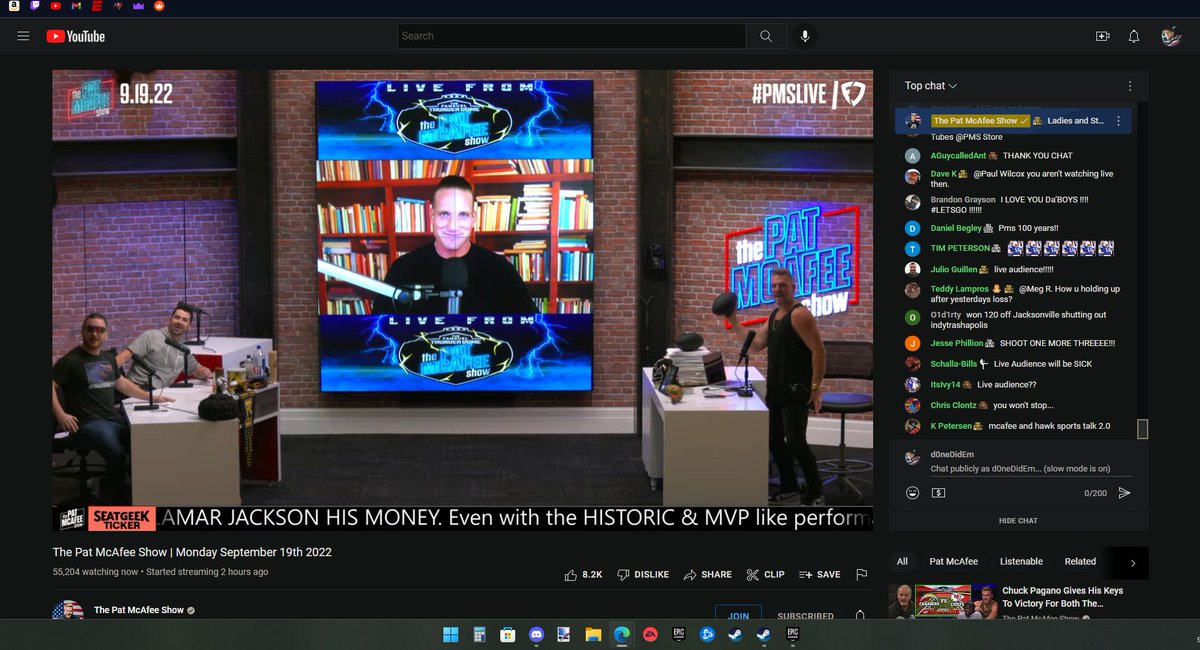This screenshot has width=1200, height=650.
Task: Open File Explorer from the taskbar
Action: [593, 634]
